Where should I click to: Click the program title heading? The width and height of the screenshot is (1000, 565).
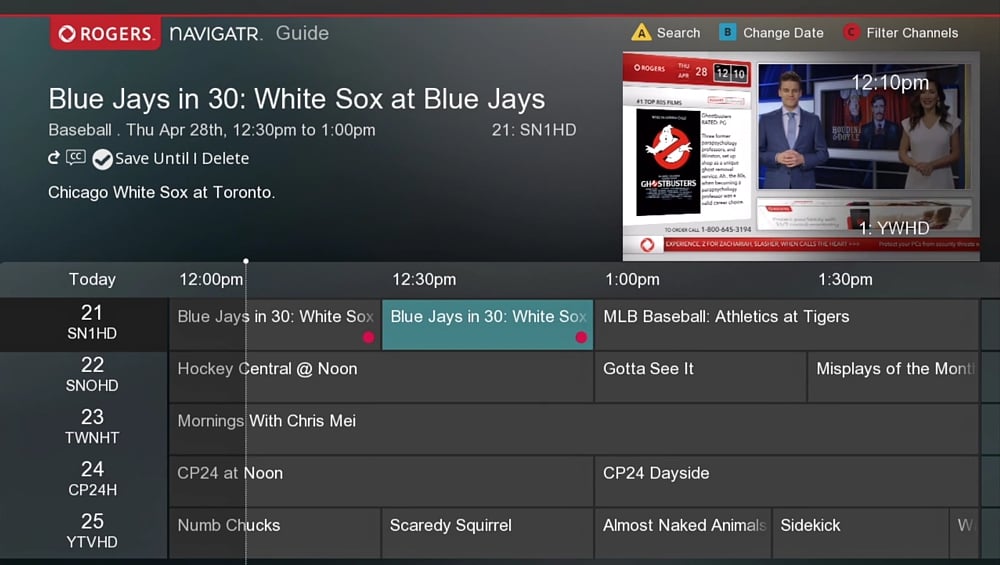tap(297, 99)
